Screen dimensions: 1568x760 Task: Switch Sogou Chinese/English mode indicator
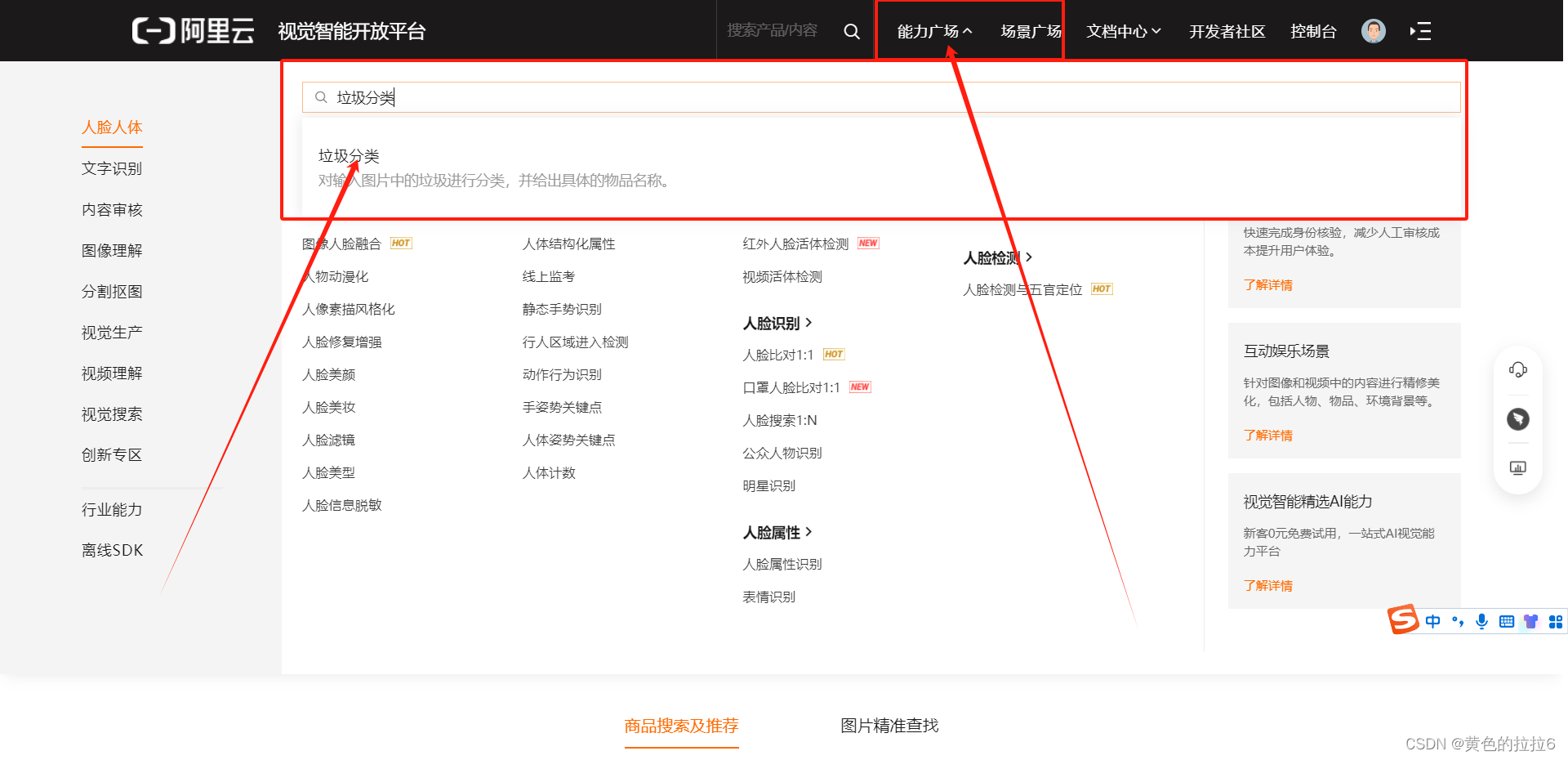(1432, 622)
